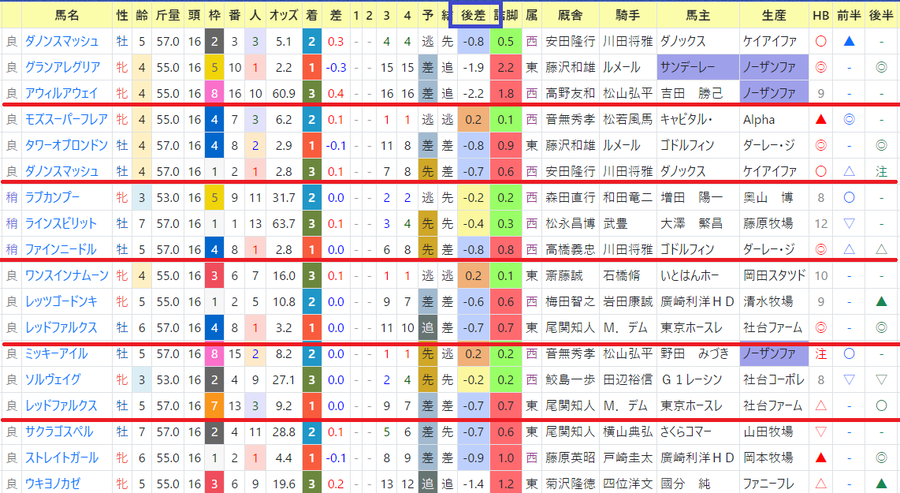Open the ラインスピリット horse link

tap(61, 223)
